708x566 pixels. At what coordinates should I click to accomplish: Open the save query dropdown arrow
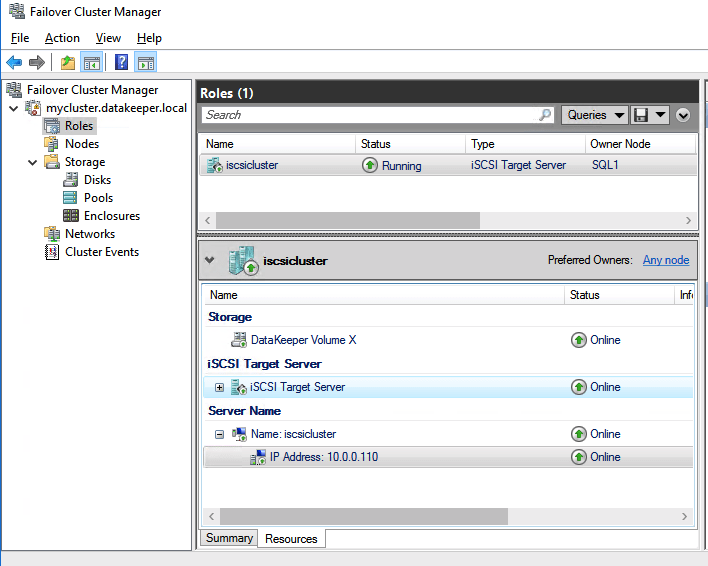662,115
